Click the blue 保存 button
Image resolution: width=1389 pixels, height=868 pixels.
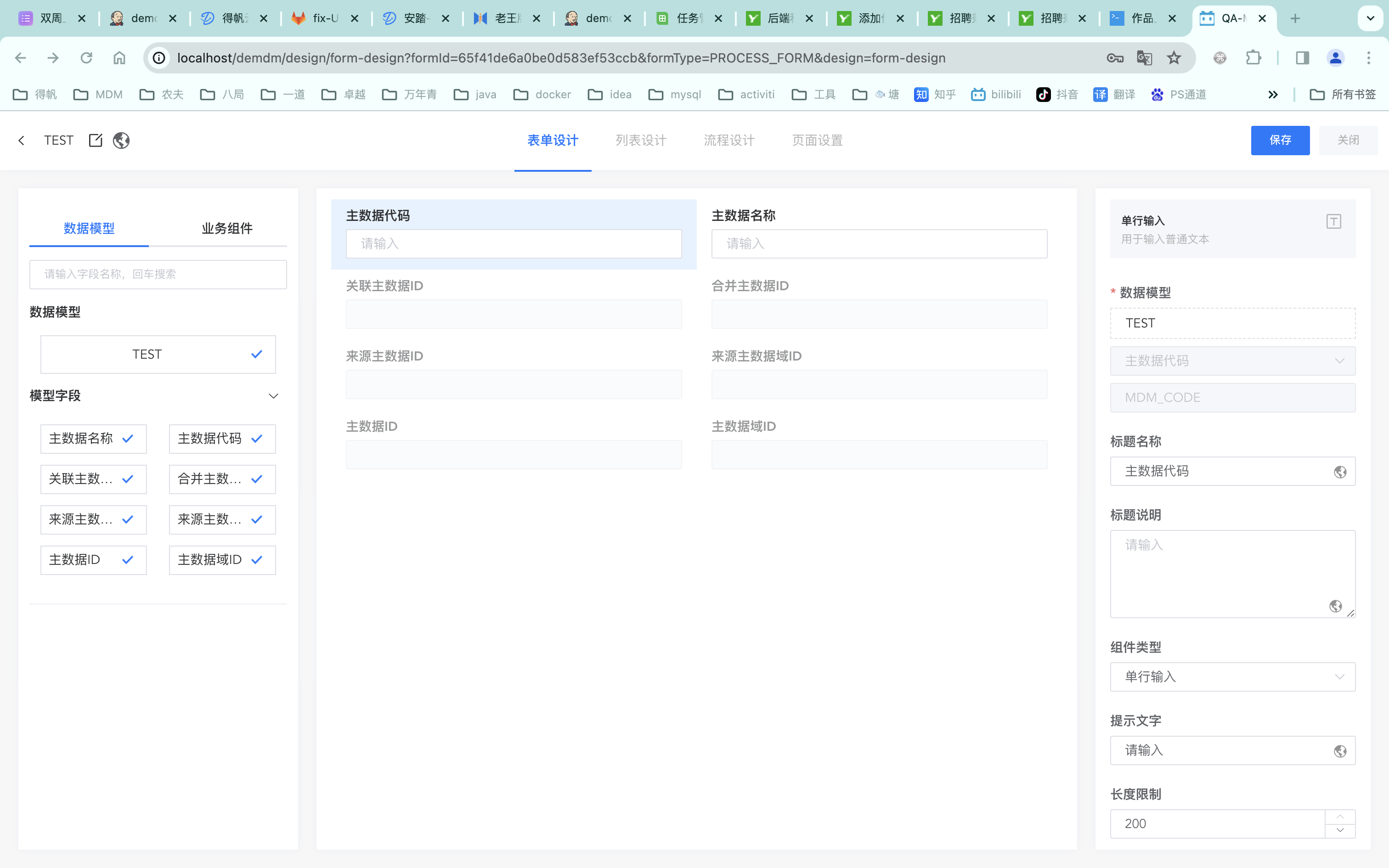point(1280,140)
